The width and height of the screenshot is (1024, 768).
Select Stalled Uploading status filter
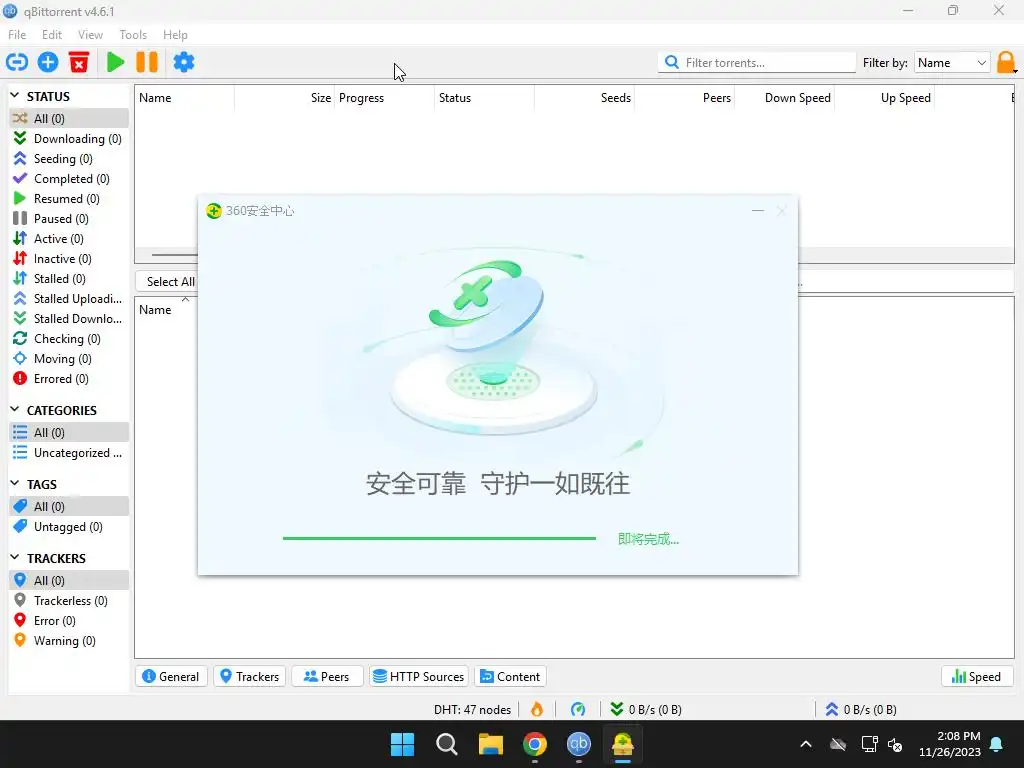pos(69,298)
